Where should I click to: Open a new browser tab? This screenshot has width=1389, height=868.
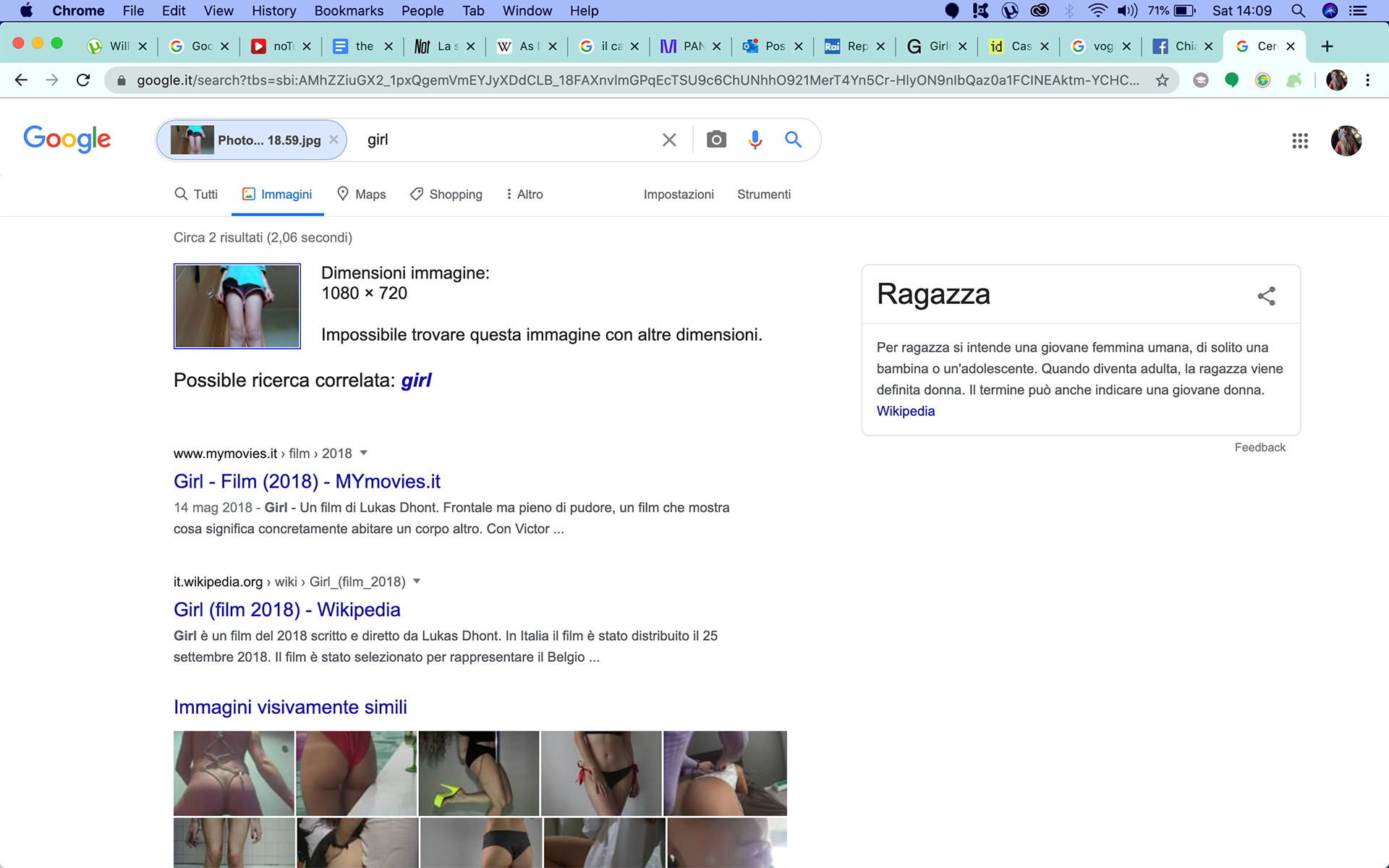pyautogui.click(x=1327, y=46)
